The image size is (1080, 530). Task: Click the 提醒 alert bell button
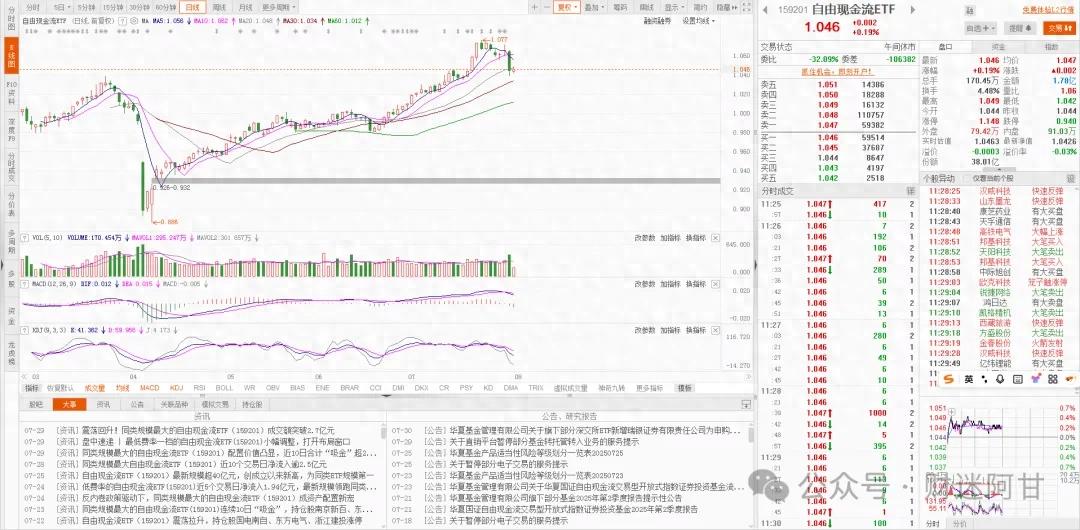click(x=1021, y=28)
